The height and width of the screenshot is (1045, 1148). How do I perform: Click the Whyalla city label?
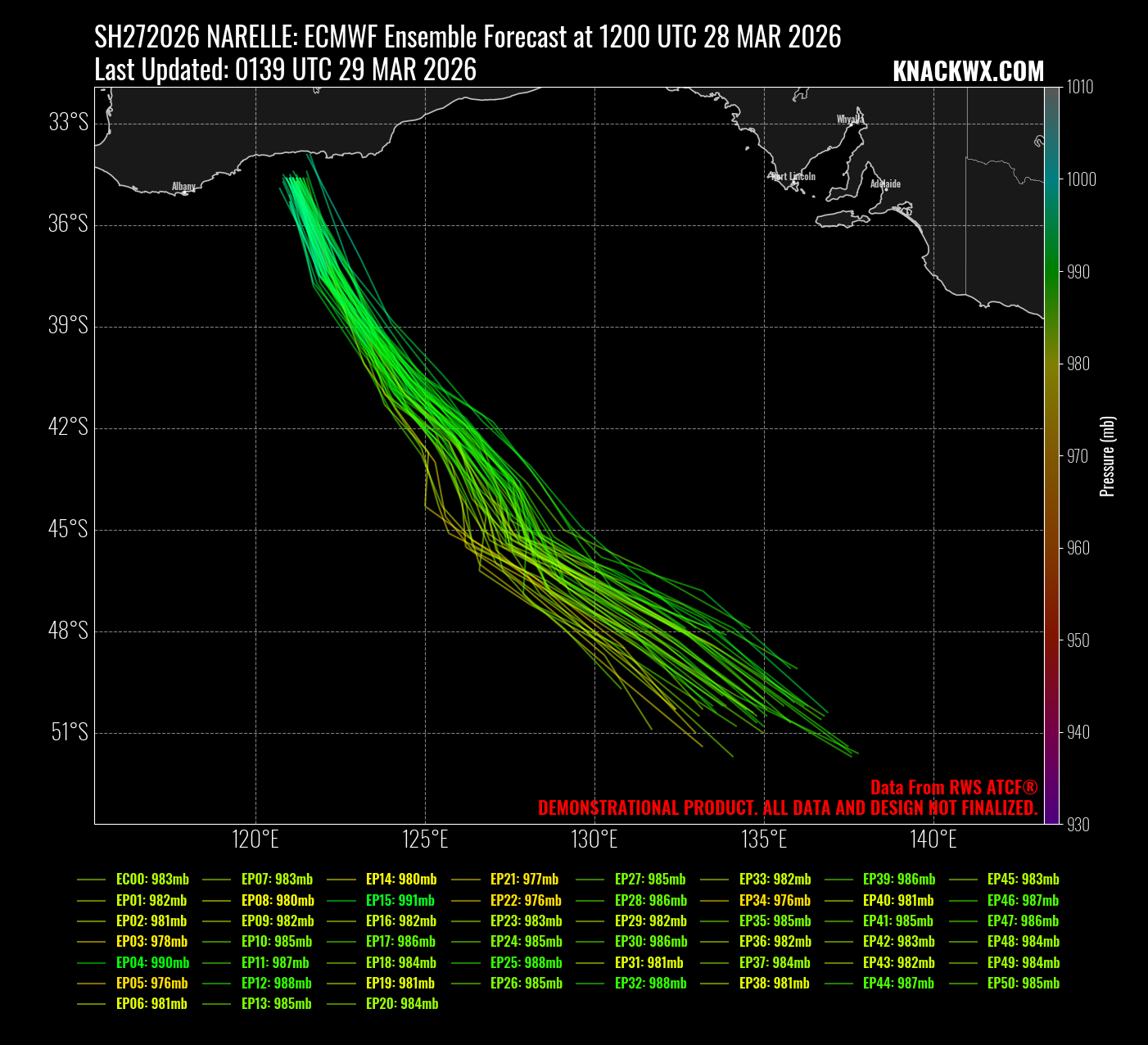(850, 120)
